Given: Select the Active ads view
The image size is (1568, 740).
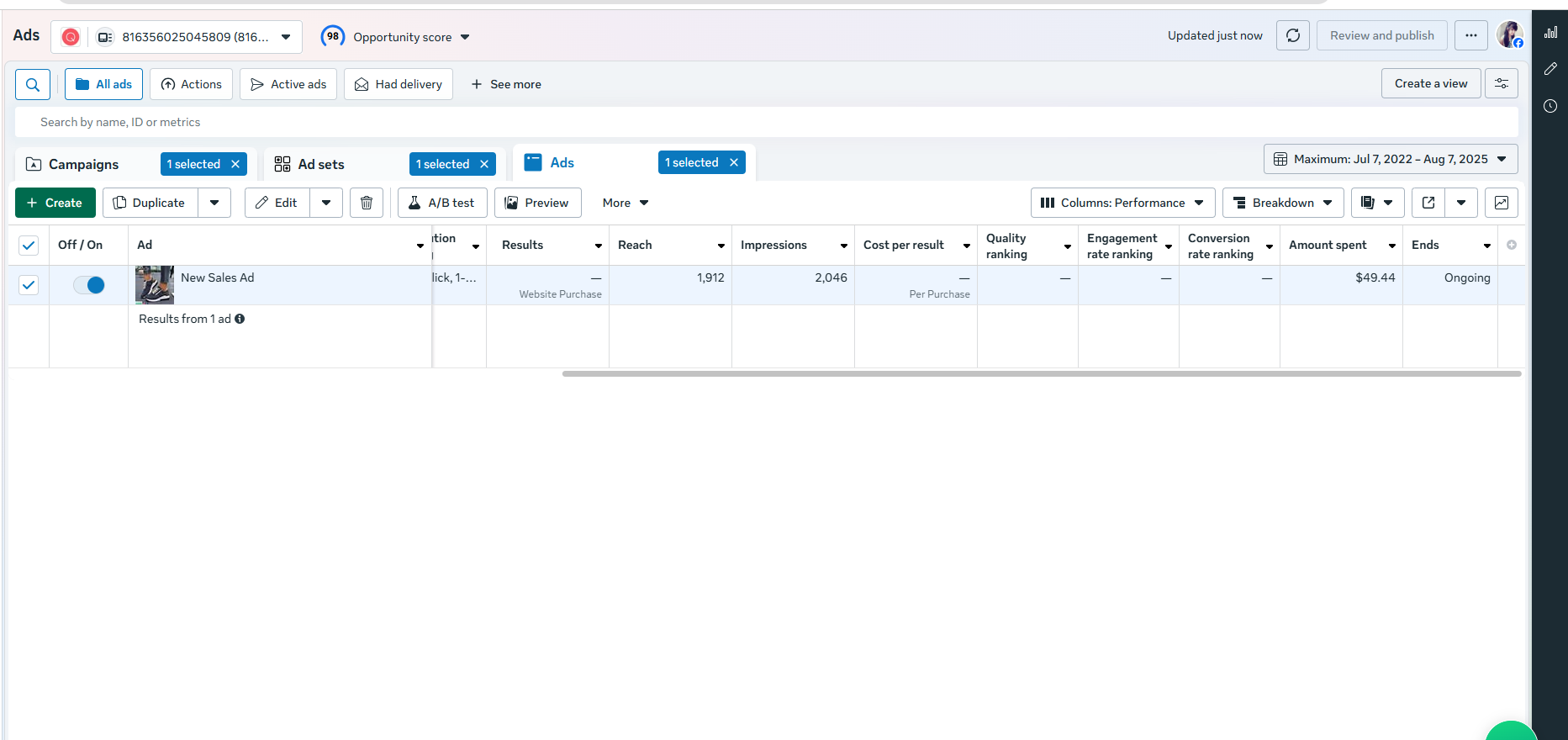Looking at the screenshot, I should 288,84.
